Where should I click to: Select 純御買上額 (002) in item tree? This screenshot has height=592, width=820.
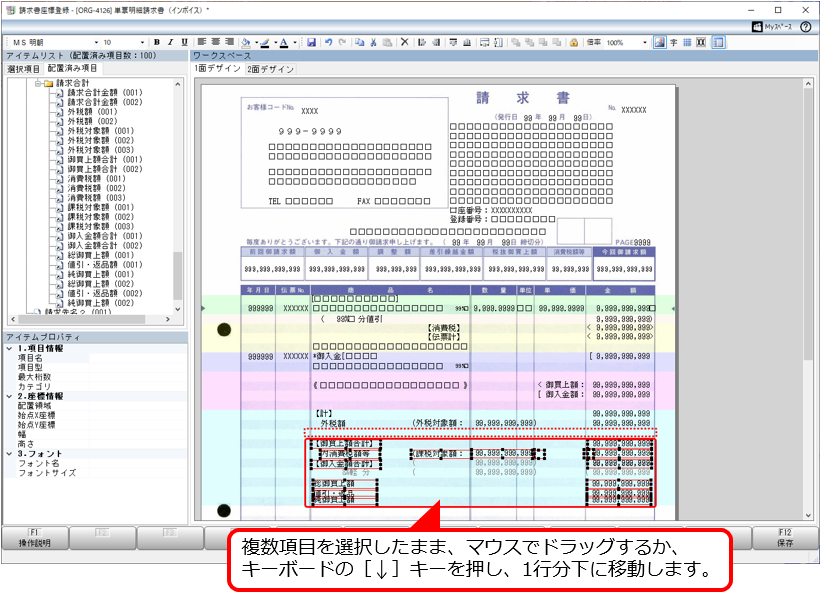click(x=100, y=303)
